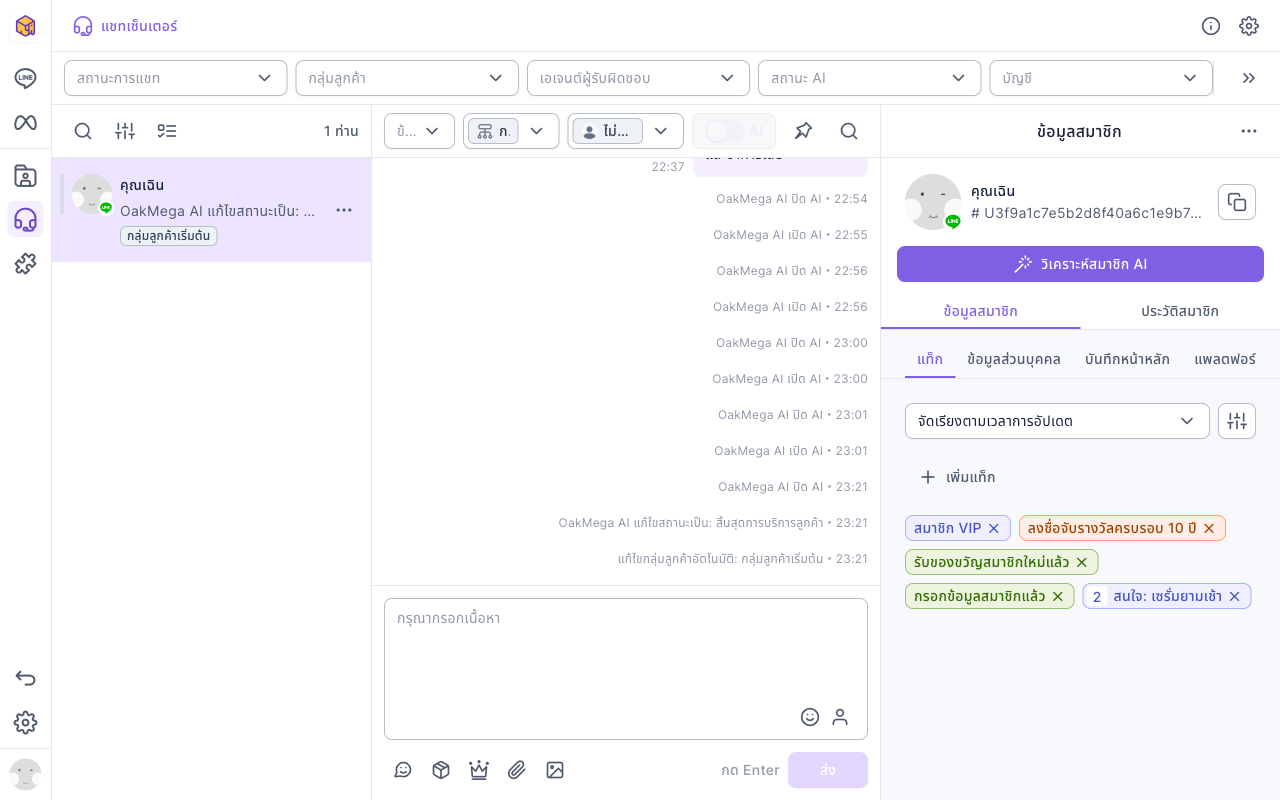Insert an image into message

pyautogui.click(x=555, y=770)
